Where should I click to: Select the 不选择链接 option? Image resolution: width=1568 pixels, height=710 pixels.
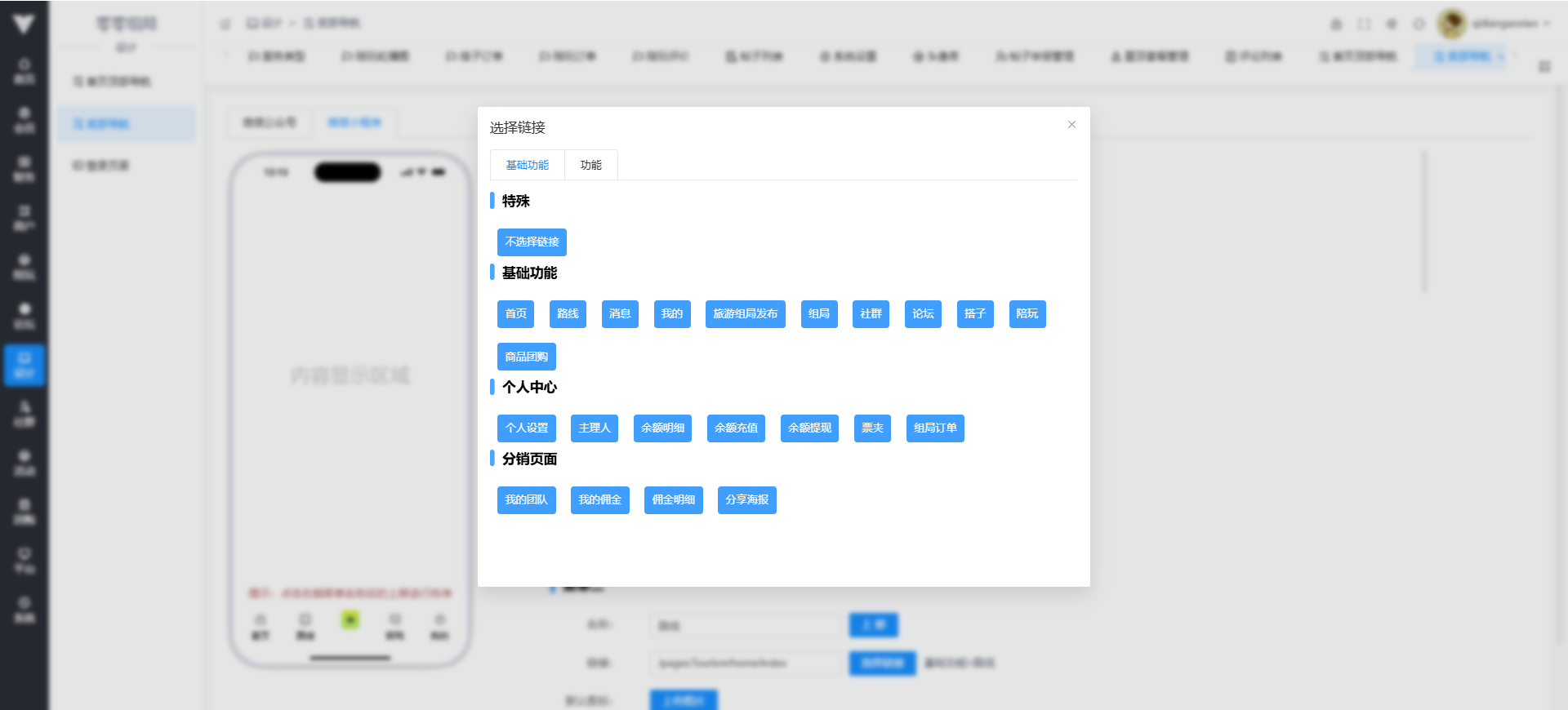click(532, 242)
